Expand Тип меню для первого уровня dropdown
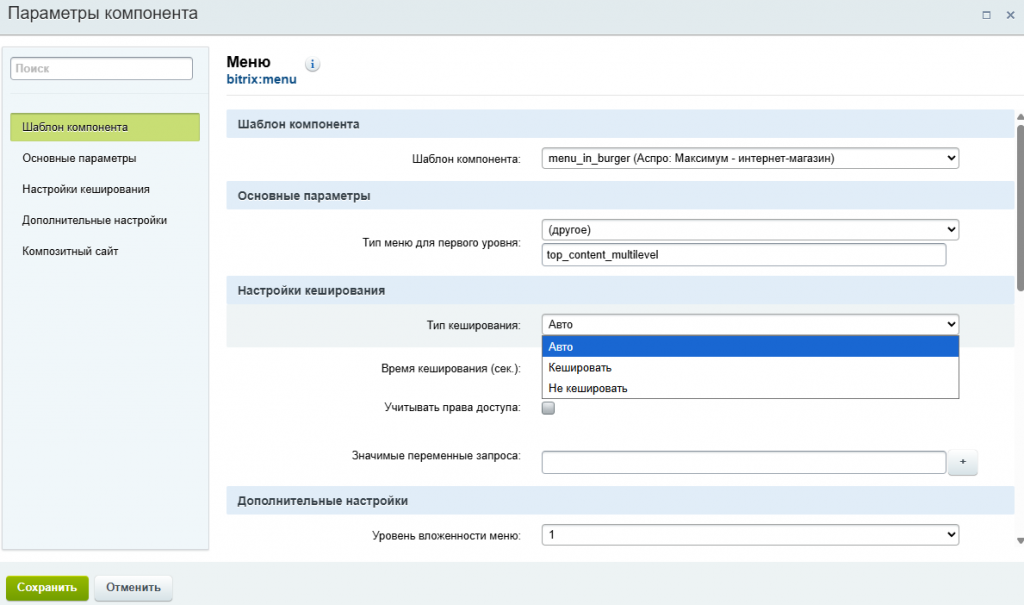This screenshot has height=605, width=1024. pyautogui.click(x=749, y=229)
